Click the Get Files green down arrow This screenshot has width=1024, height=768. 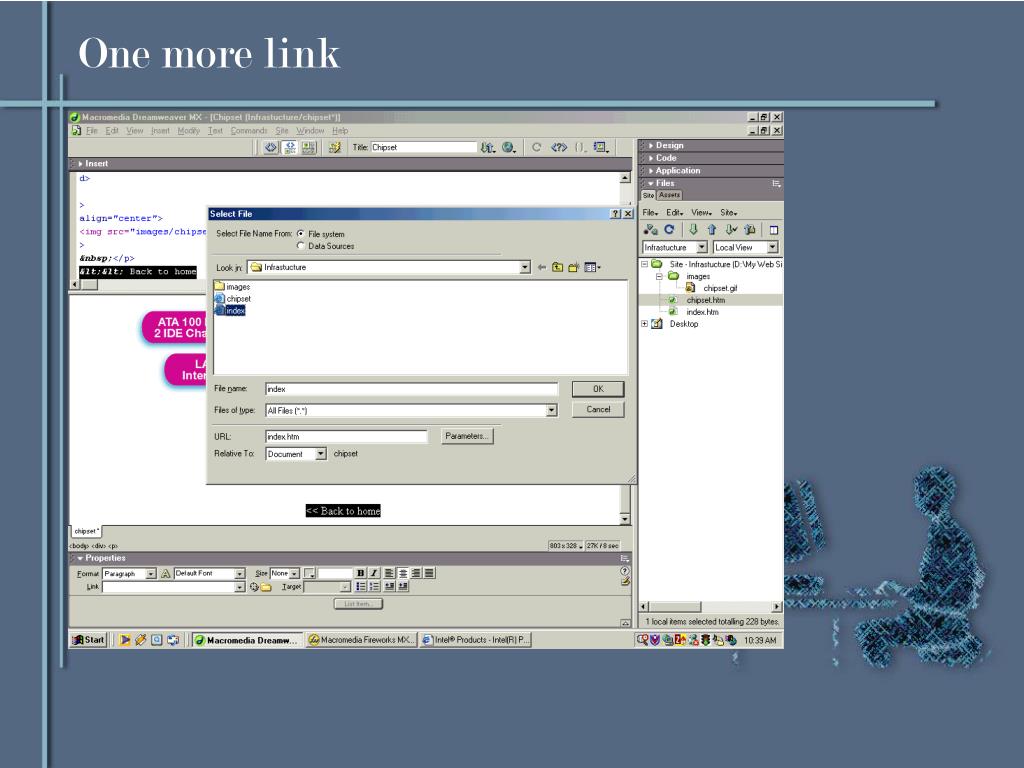tap(694, 230)
